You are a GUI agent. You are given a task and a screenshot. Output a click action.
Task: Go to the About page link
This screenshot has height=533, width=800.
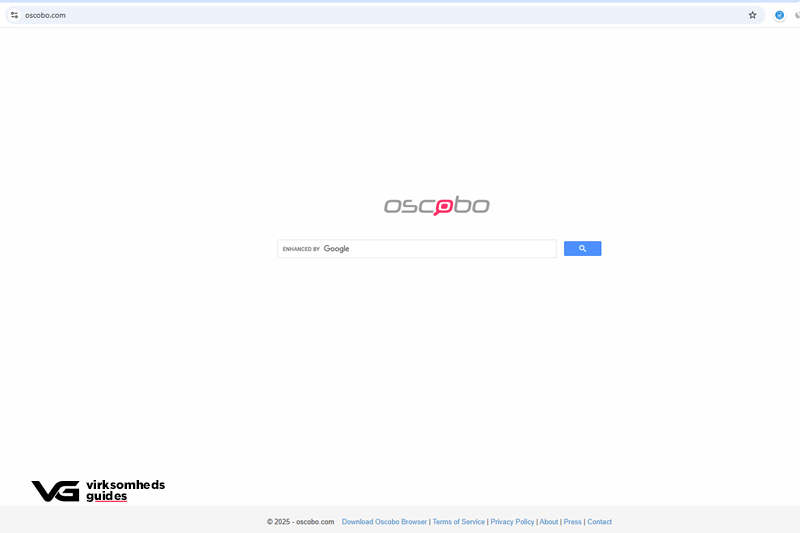pos(549,522)
